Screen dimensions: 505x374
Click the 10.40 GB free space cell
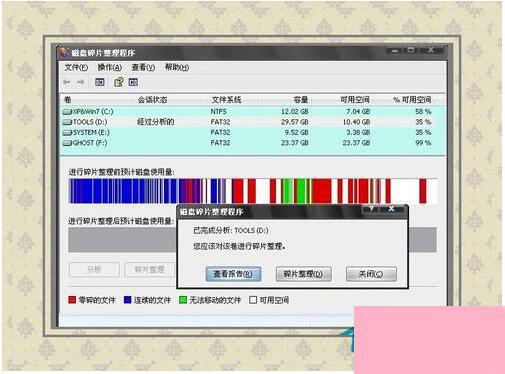[x=357, y=122]
